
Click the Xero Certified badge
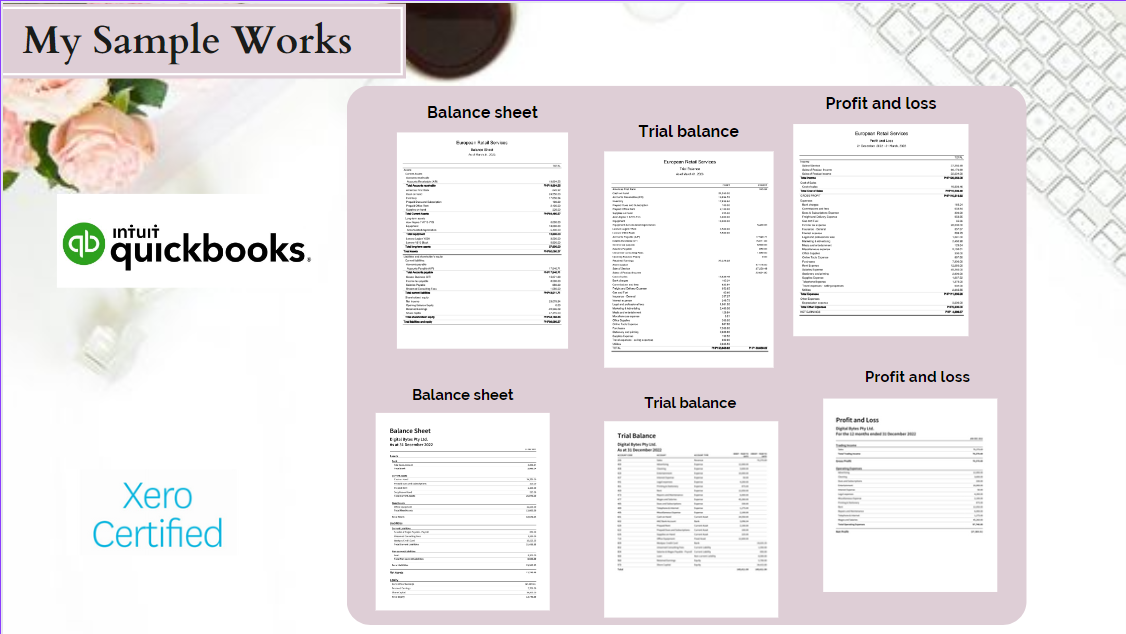pos(157,515)
